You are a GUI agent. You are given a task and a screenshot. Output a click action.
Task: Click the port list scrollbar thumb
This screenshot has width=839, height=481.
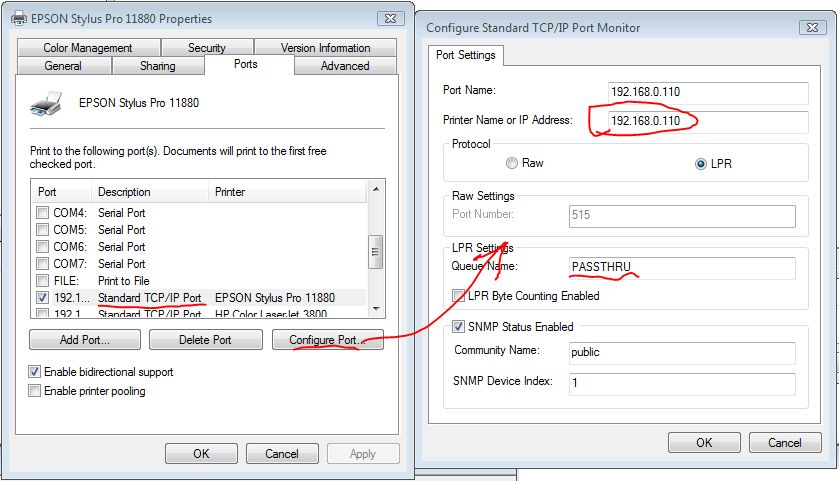pyautogui.click(x=376, y=251)
